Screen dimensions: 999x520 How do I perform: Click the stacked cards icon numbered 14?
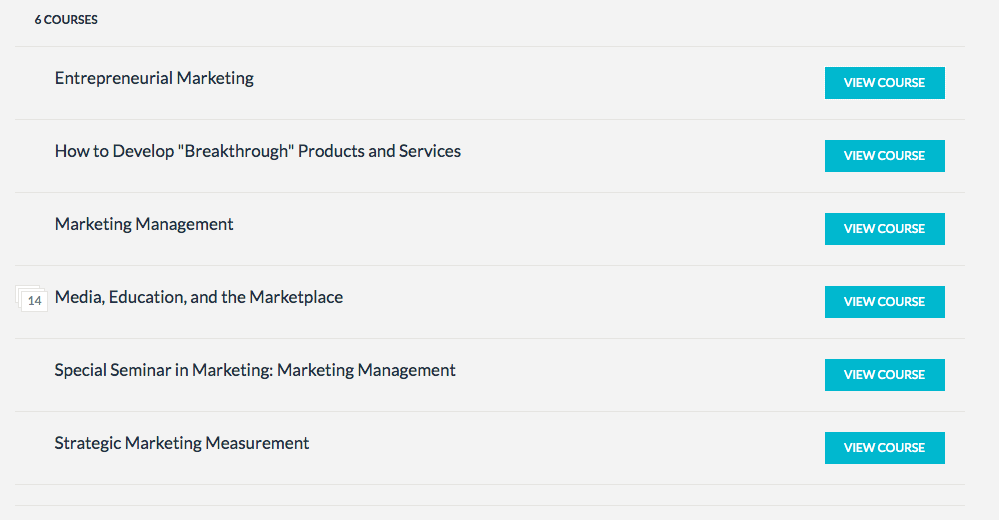click(32, 298)
